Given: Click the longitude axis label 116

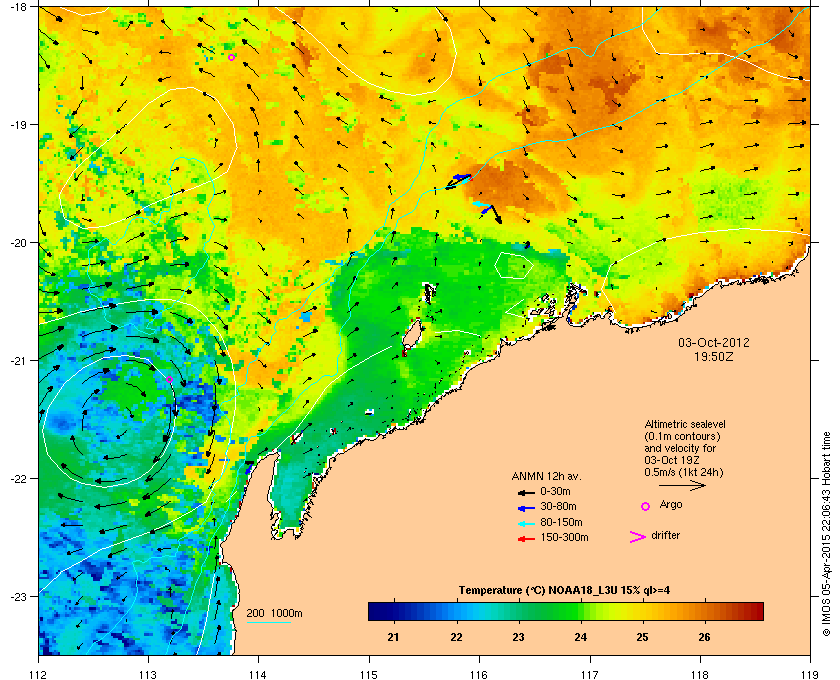Looking at the screenshot, I should (479, 674).
